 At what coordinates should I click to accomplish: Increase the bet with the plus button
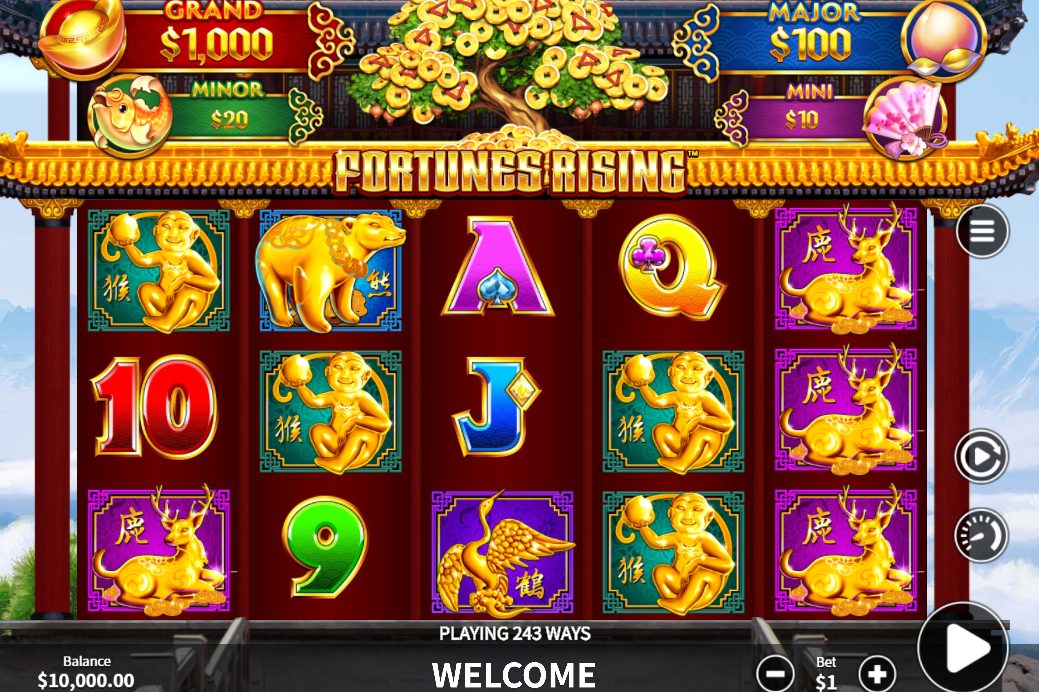coord(877,674)
